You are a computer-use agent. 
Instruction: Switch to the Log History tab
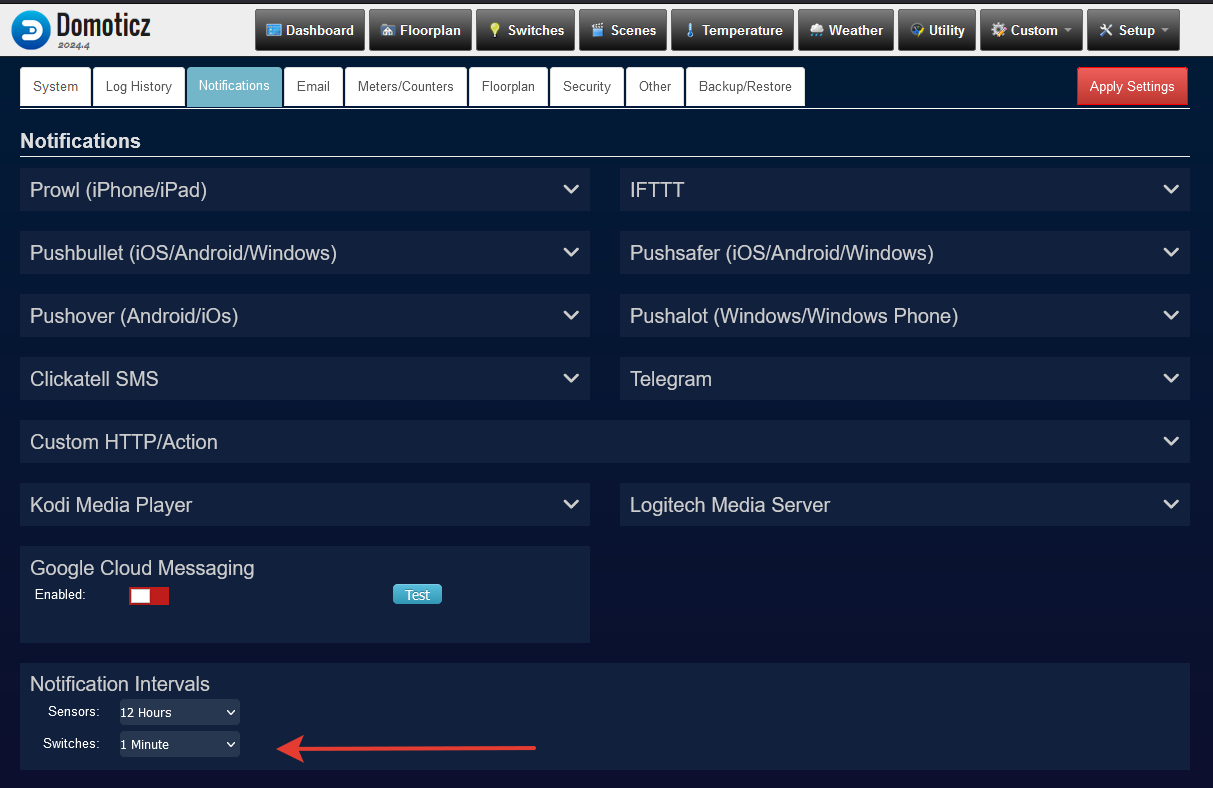(139, 86)
